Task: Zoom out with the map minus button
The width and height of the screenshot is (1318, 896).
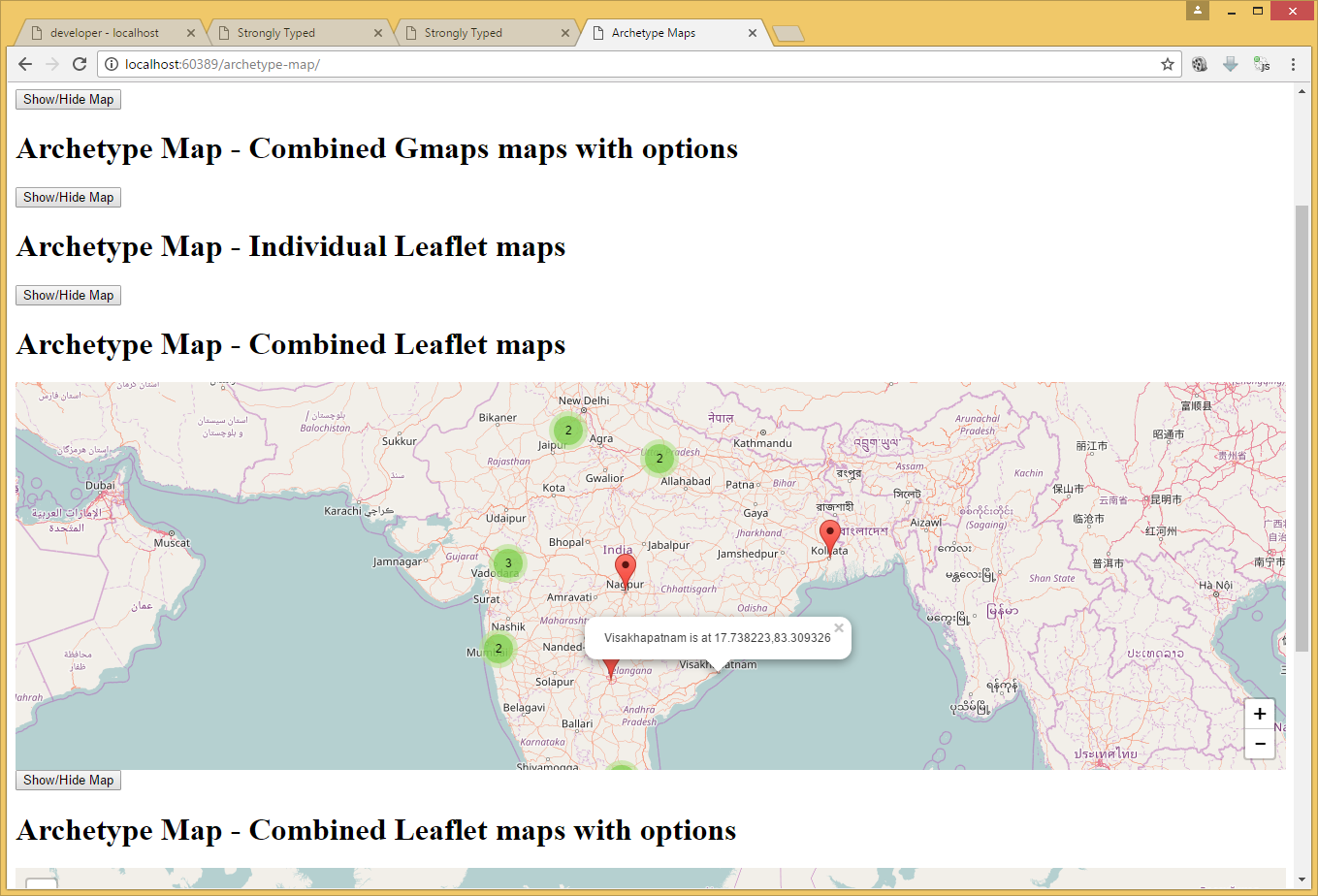Action: pyautogui.click(x=1260, y=744)
